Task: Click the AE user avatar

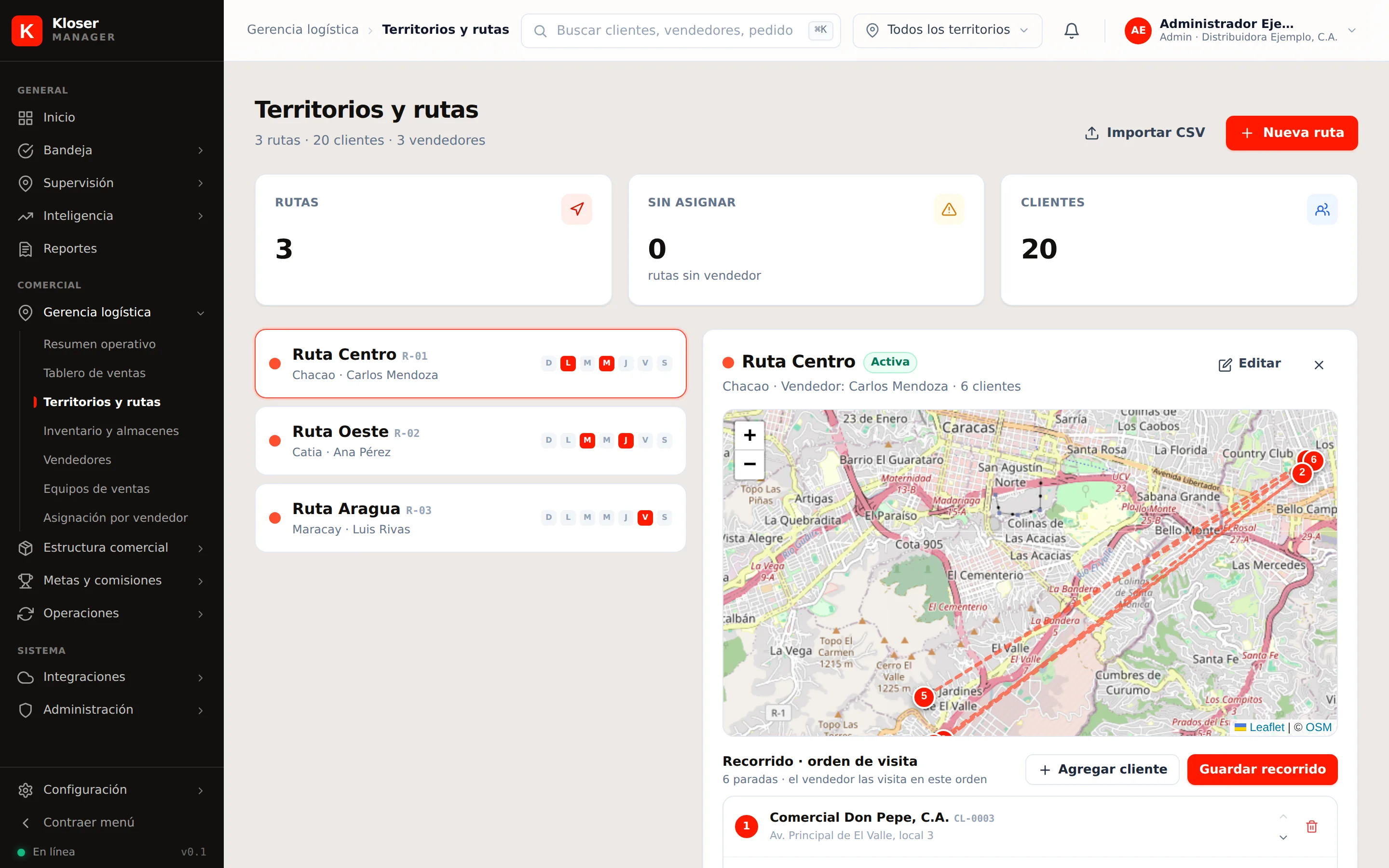Action: click(1138, 30)
